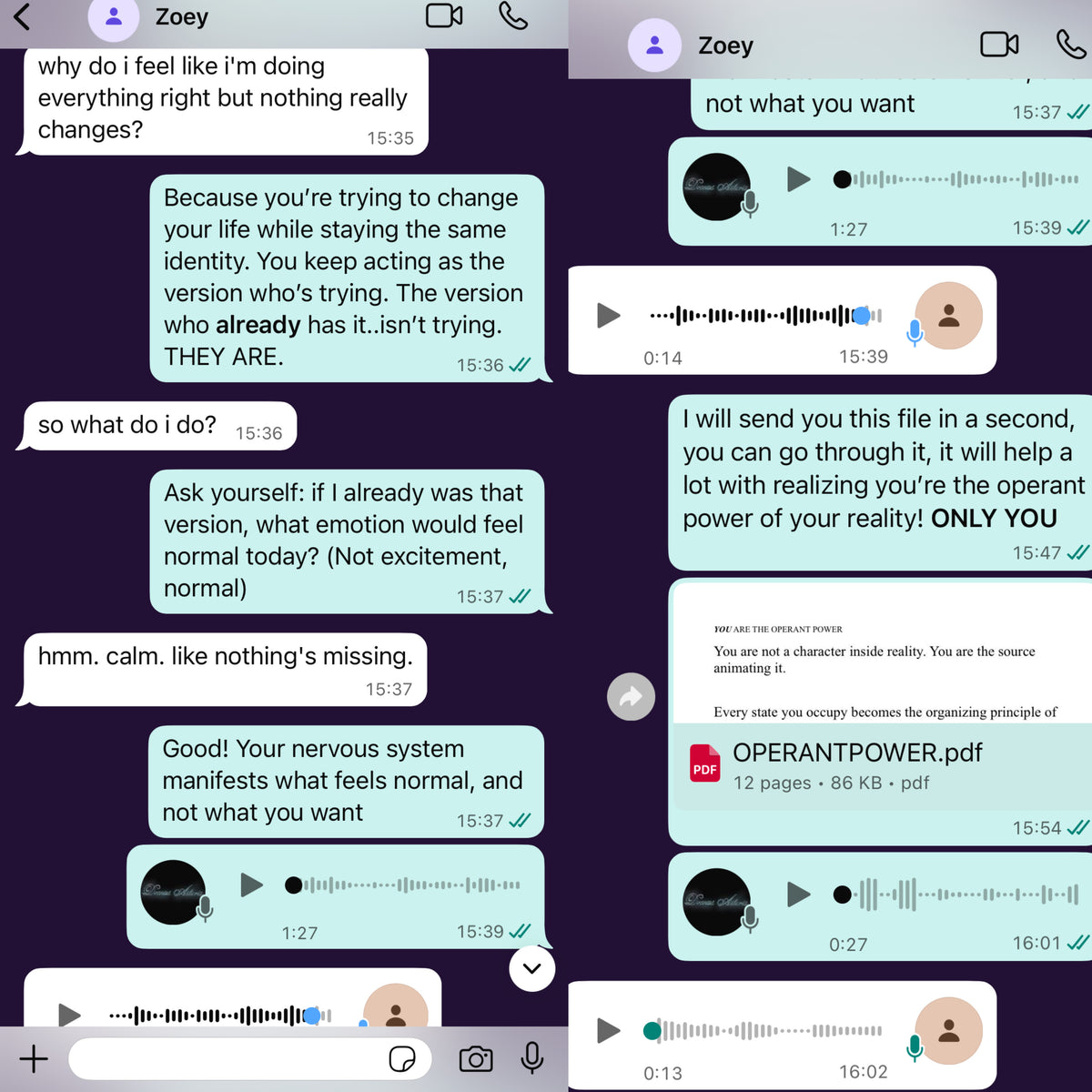This screenshot has width=1092, height=1092.
Task: Play the 1:27 voice message in the left chat
Action: point(251,885)
